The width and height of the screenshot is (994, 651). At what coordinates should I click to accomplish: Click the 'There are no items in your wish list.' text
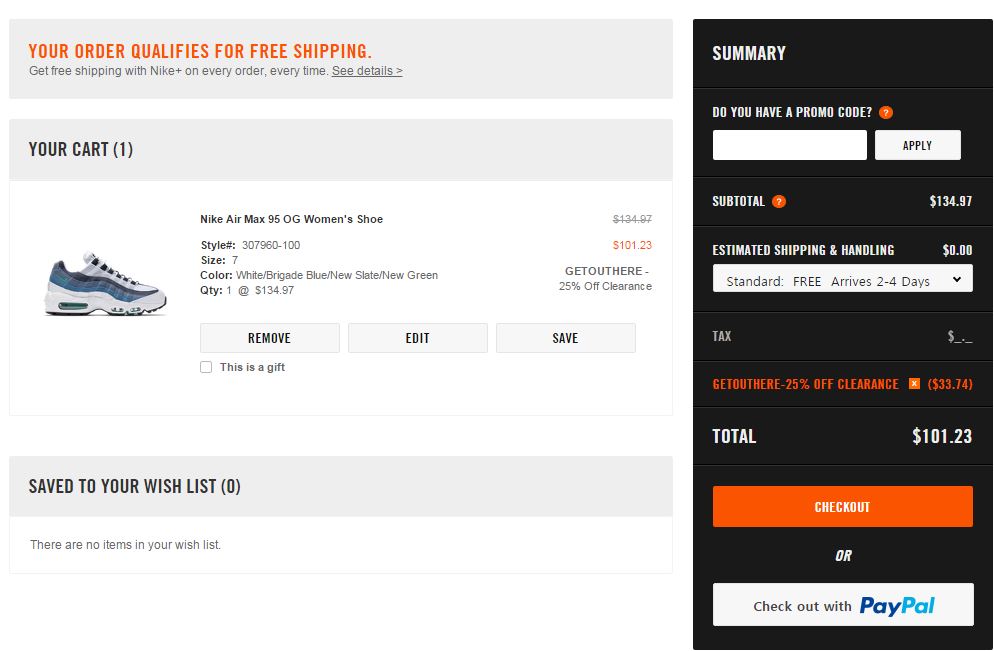[126, 545]
